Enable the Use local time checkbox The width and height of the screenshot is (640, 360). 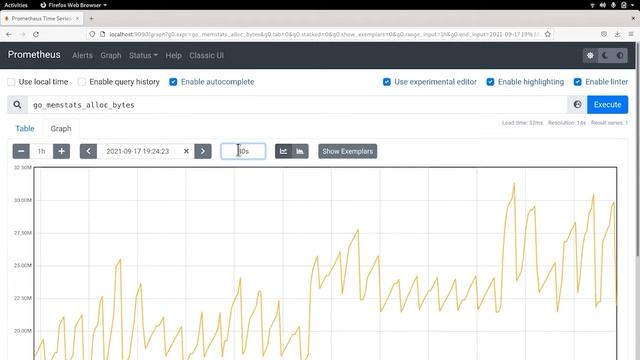click(x=11, y=82)
